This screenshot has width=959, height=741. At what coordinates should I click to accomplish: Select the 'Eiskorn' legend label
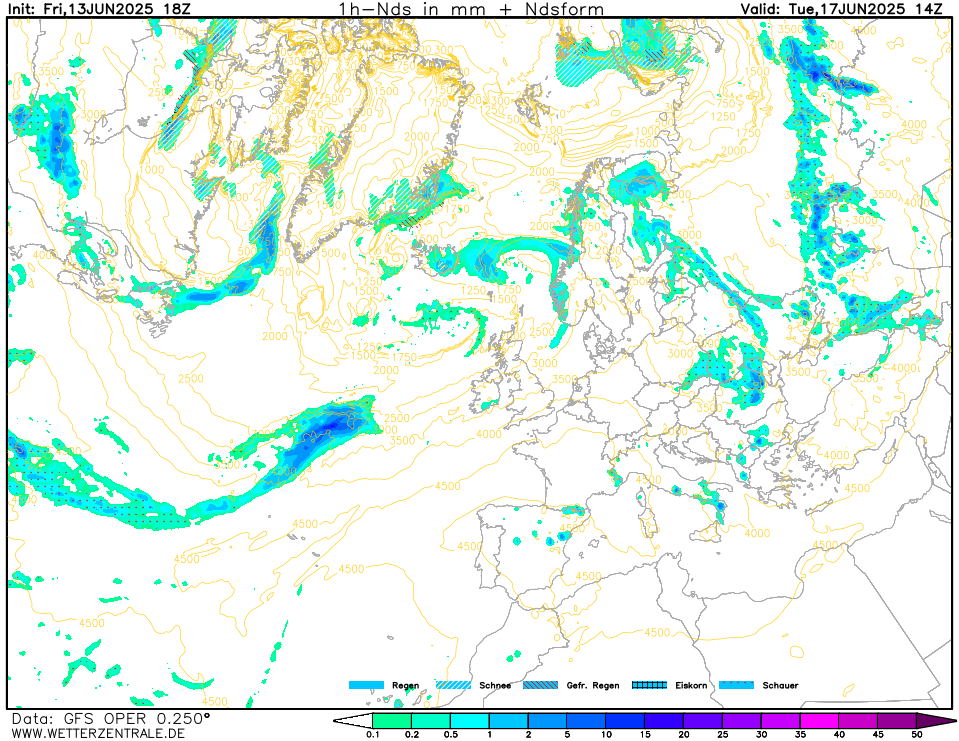(691, 685)
